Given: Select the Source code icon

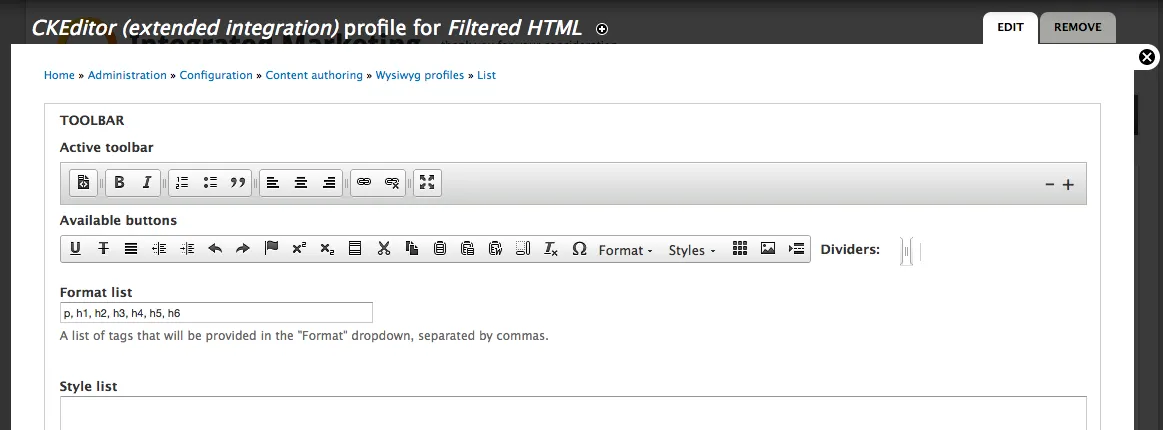Looking at the screenshot, I should [x=83, y=183].
